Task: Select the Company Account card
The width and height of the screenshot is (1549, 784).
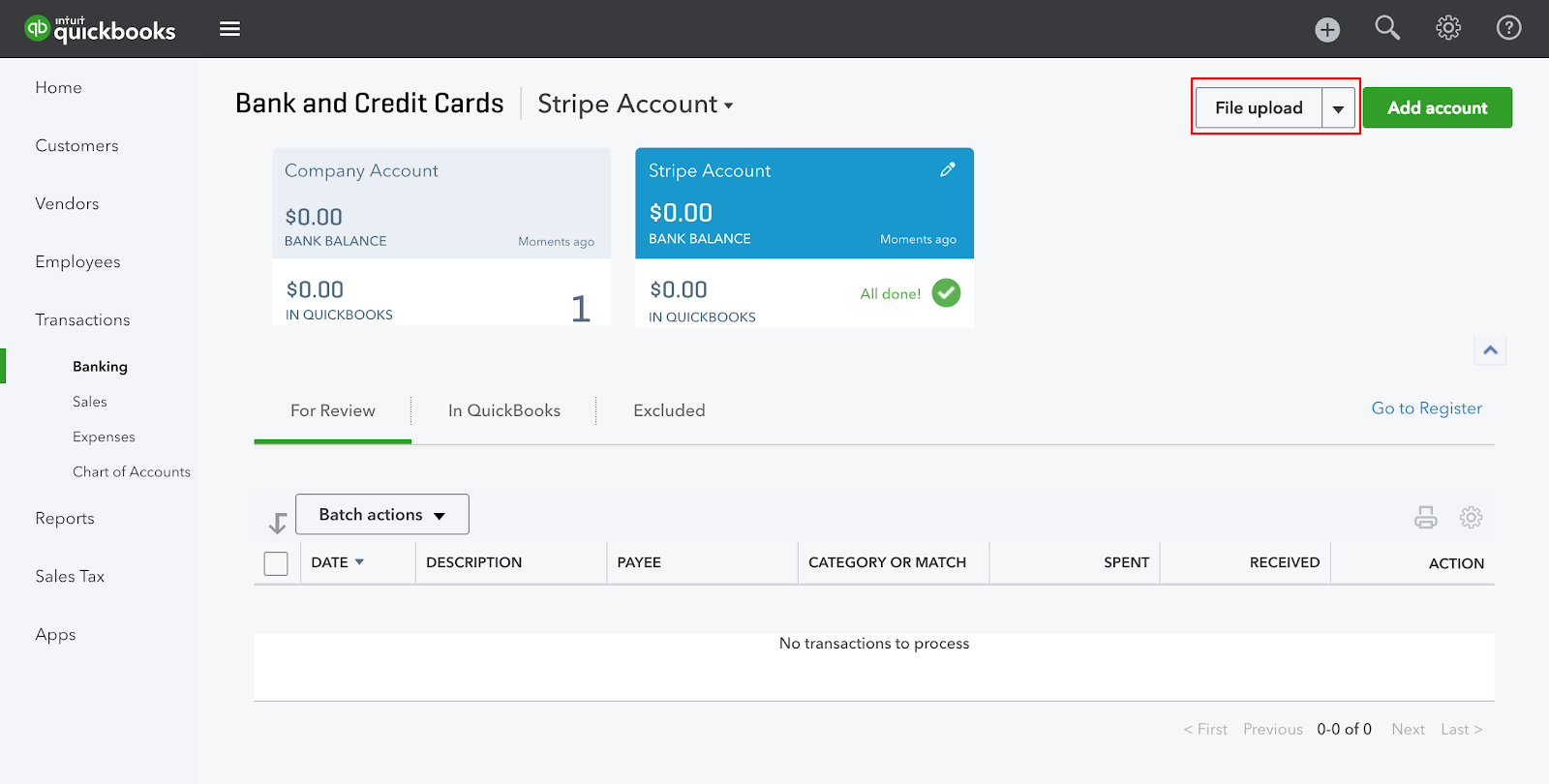Action: click(x=441, y=236)
